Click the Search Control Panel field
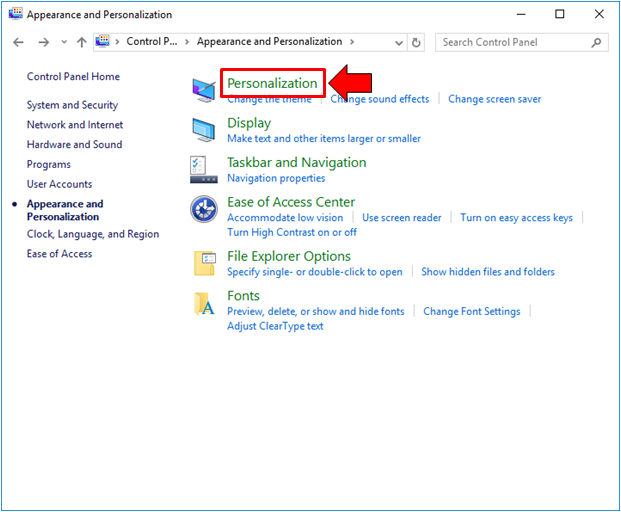Image resolution: width=621 pixels, height=512 pixels. pos(515,42)
